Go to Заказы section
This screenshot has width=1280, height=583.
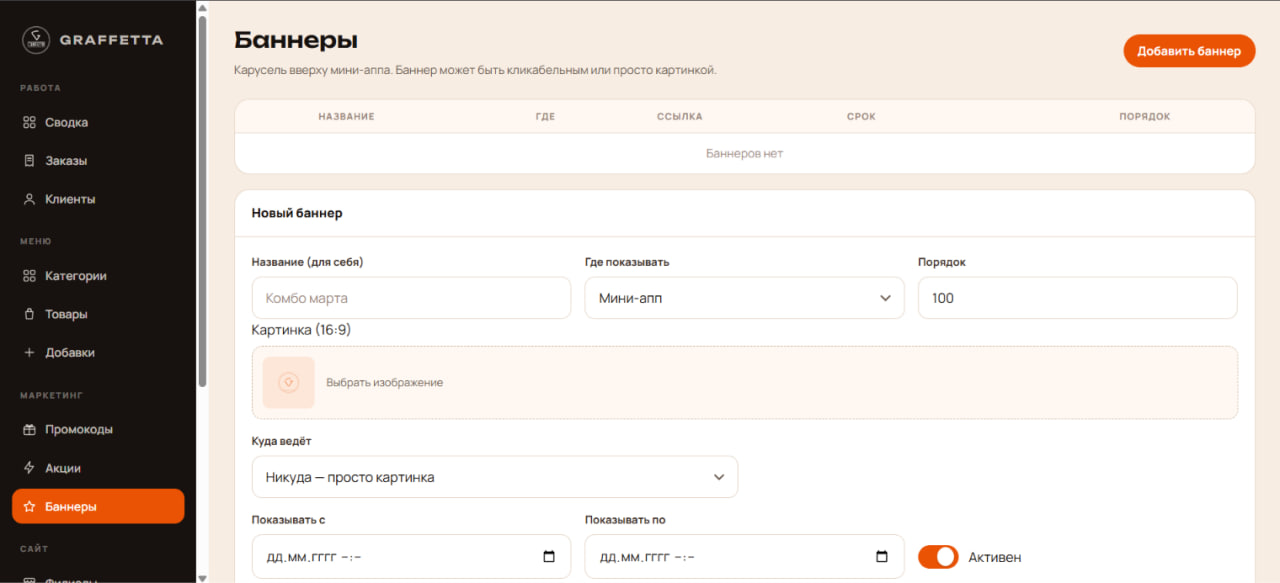tap(98, 161)
